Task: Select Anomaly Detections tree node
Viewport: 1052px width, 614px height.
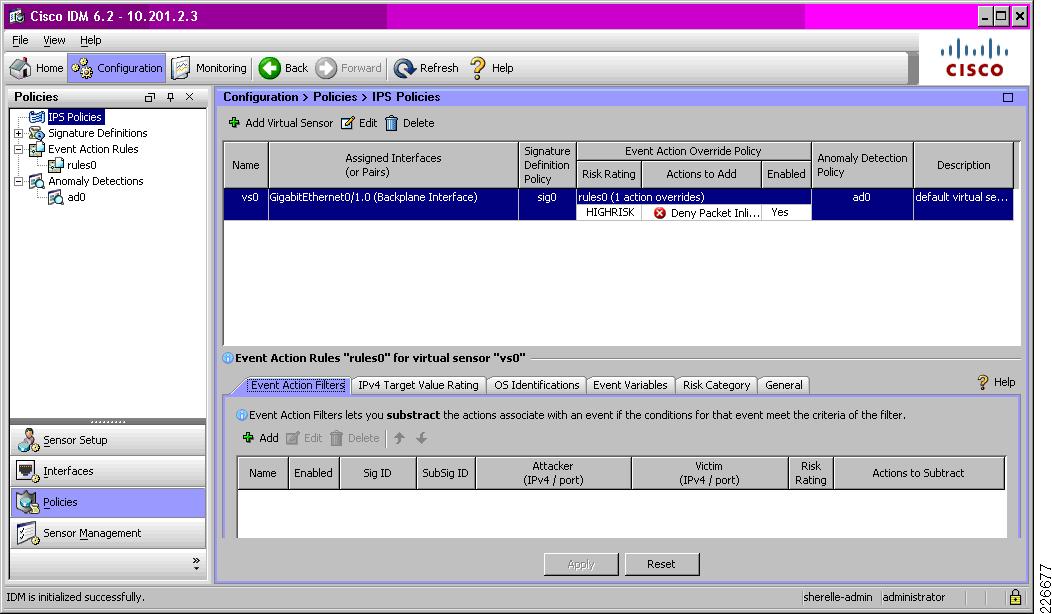Action: point(95,181)
